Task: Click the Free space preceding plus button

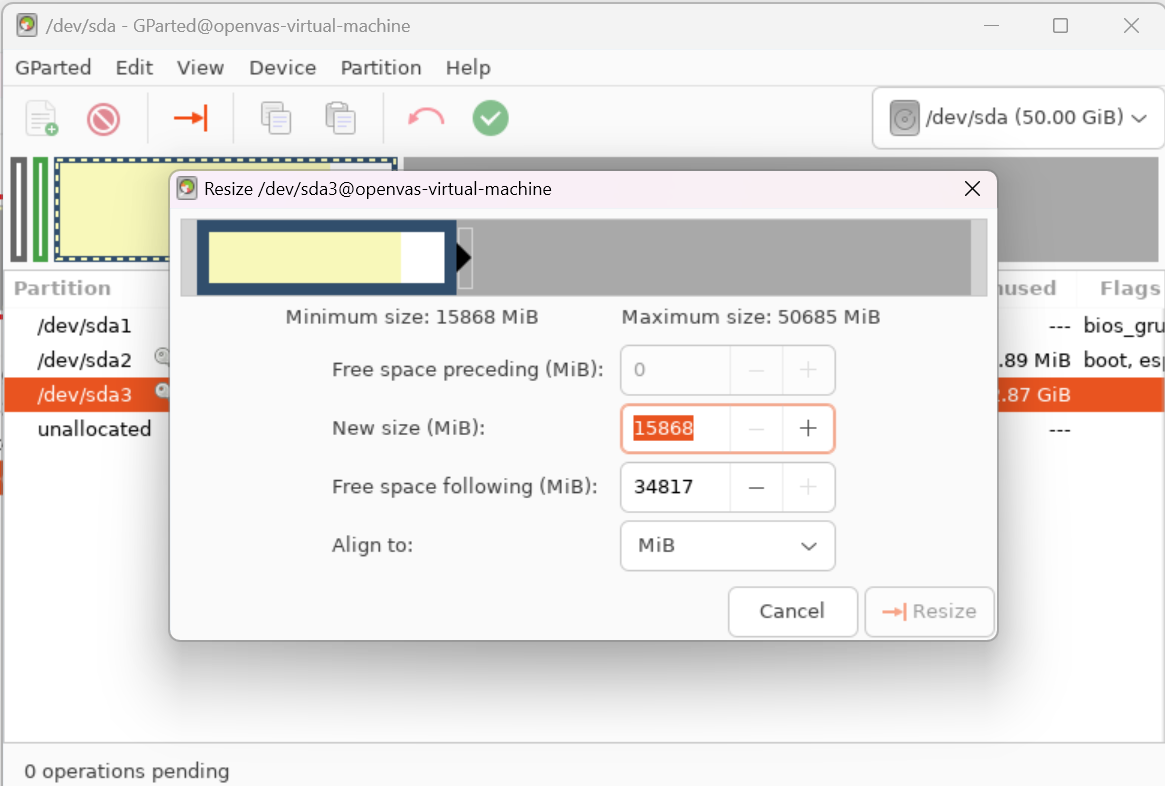Action: 808,370
